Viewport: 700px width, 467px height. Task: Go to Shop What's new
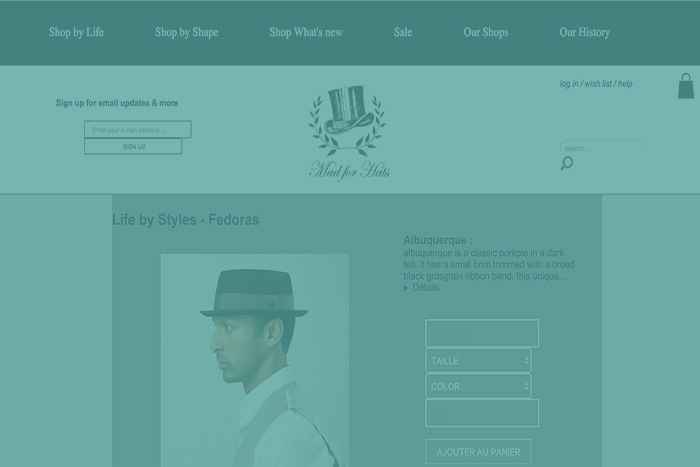coord(305,32)
